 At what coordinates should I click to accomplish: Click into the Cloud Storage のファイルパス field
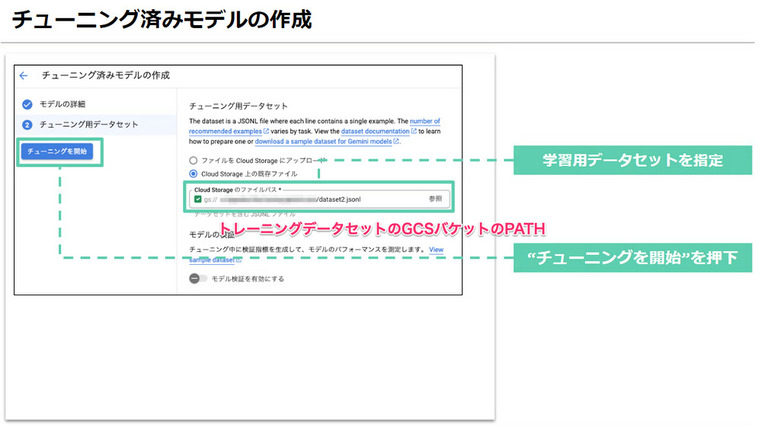pyautogui.click(x=319, y=199)
